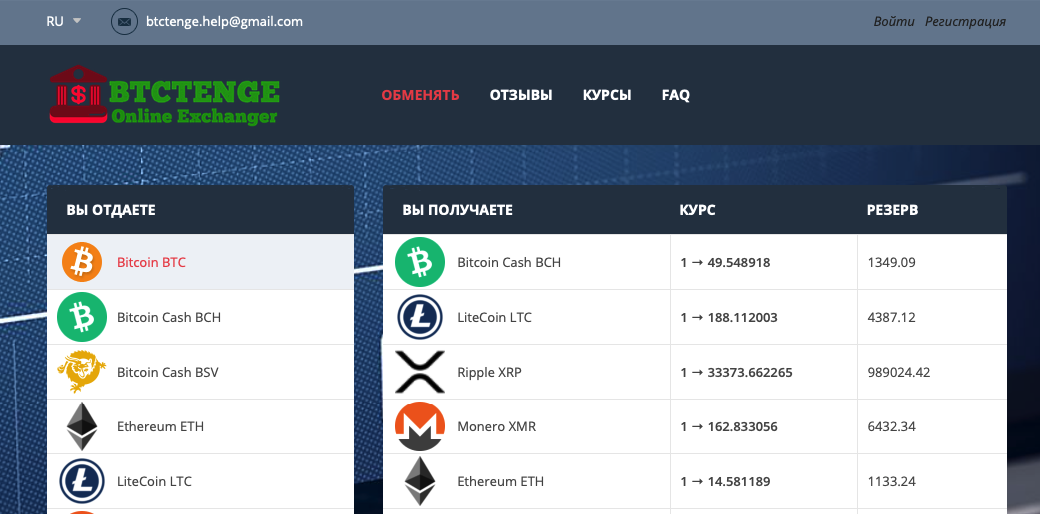Open the FAQ menu item

point(676,95)
